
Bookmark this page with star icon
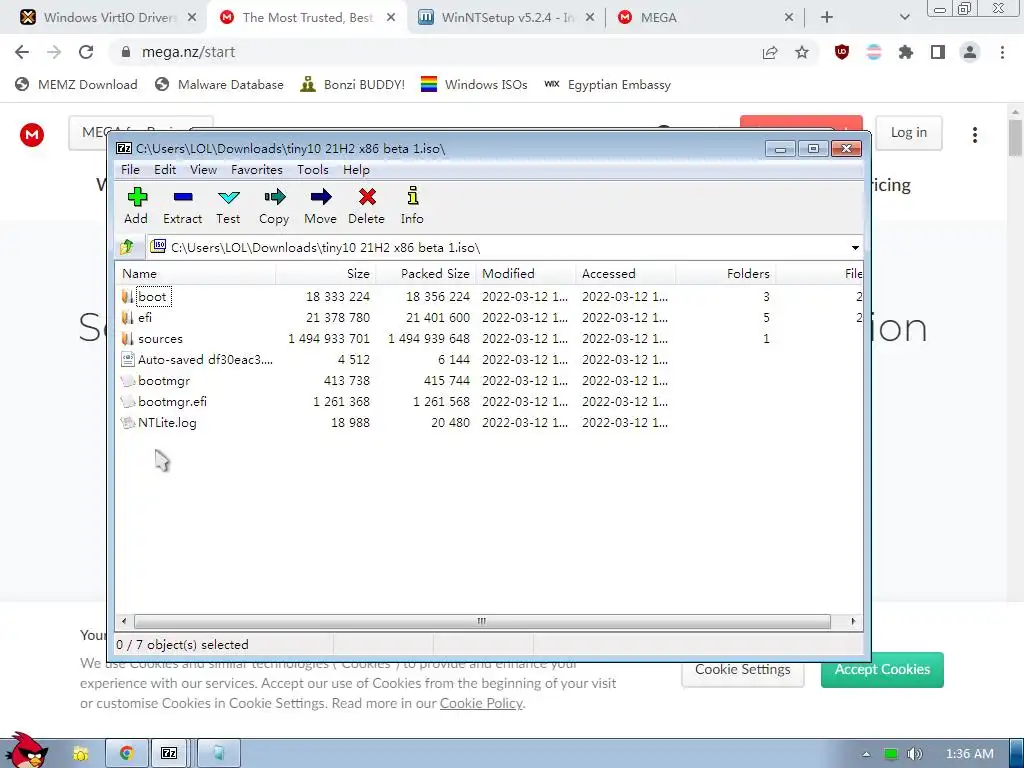pyautogui.click(x=802, y=52)
